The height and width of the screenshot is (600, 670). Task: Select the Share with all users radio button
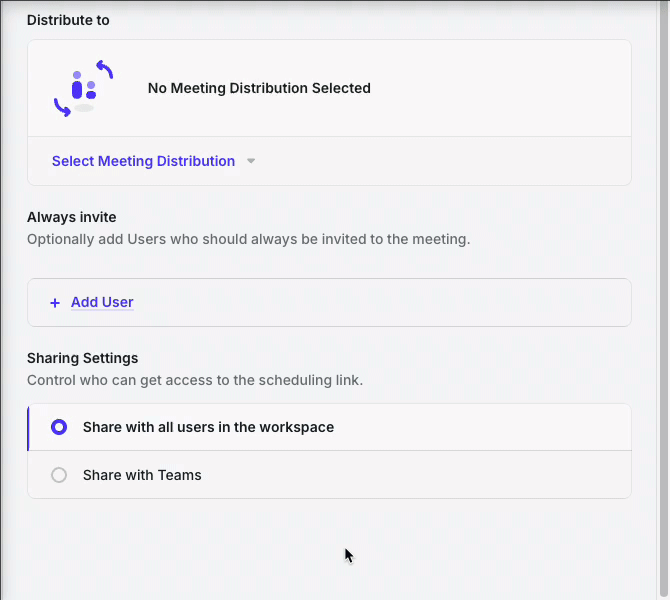59,427
